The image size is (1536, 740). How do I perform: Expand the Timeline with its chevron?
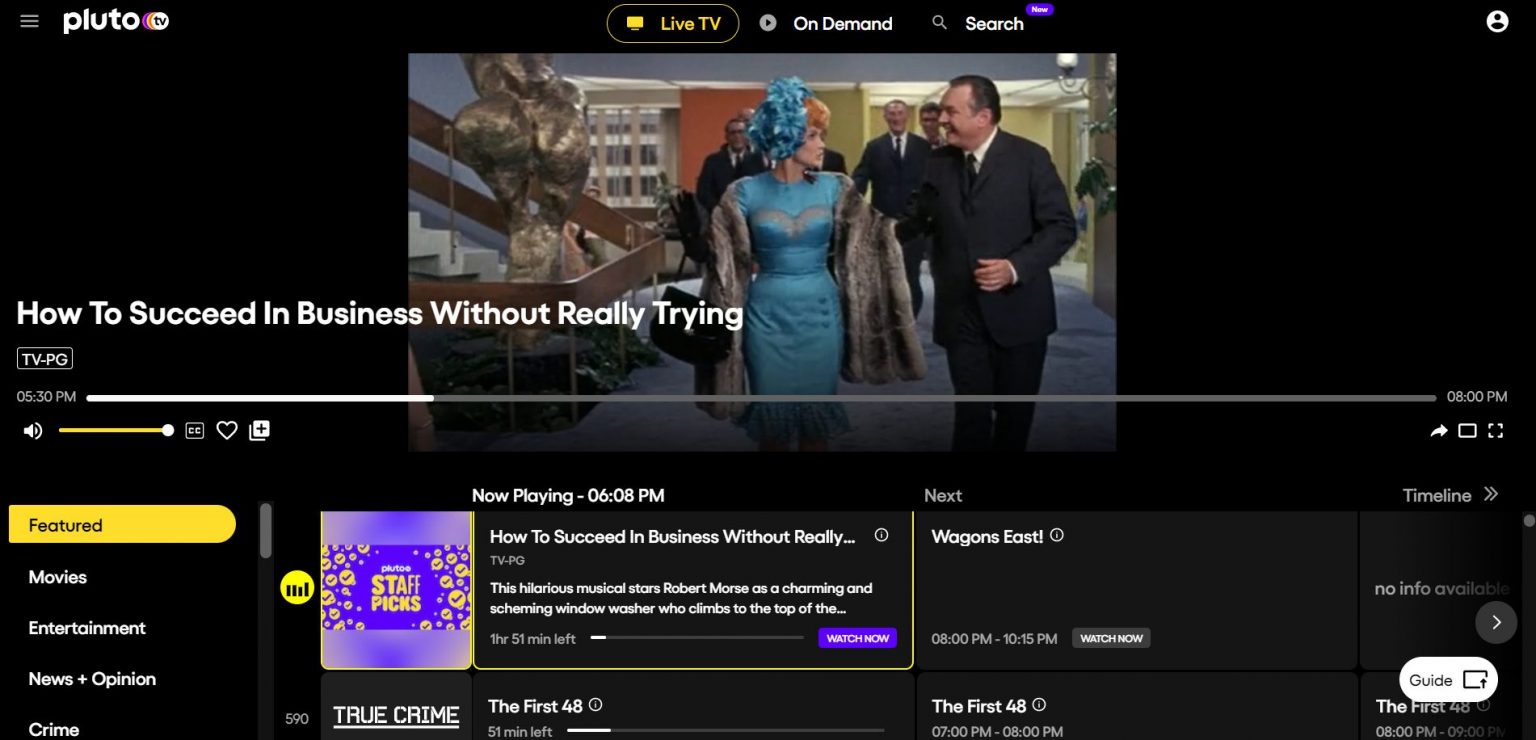click(x=1491, y=494)
